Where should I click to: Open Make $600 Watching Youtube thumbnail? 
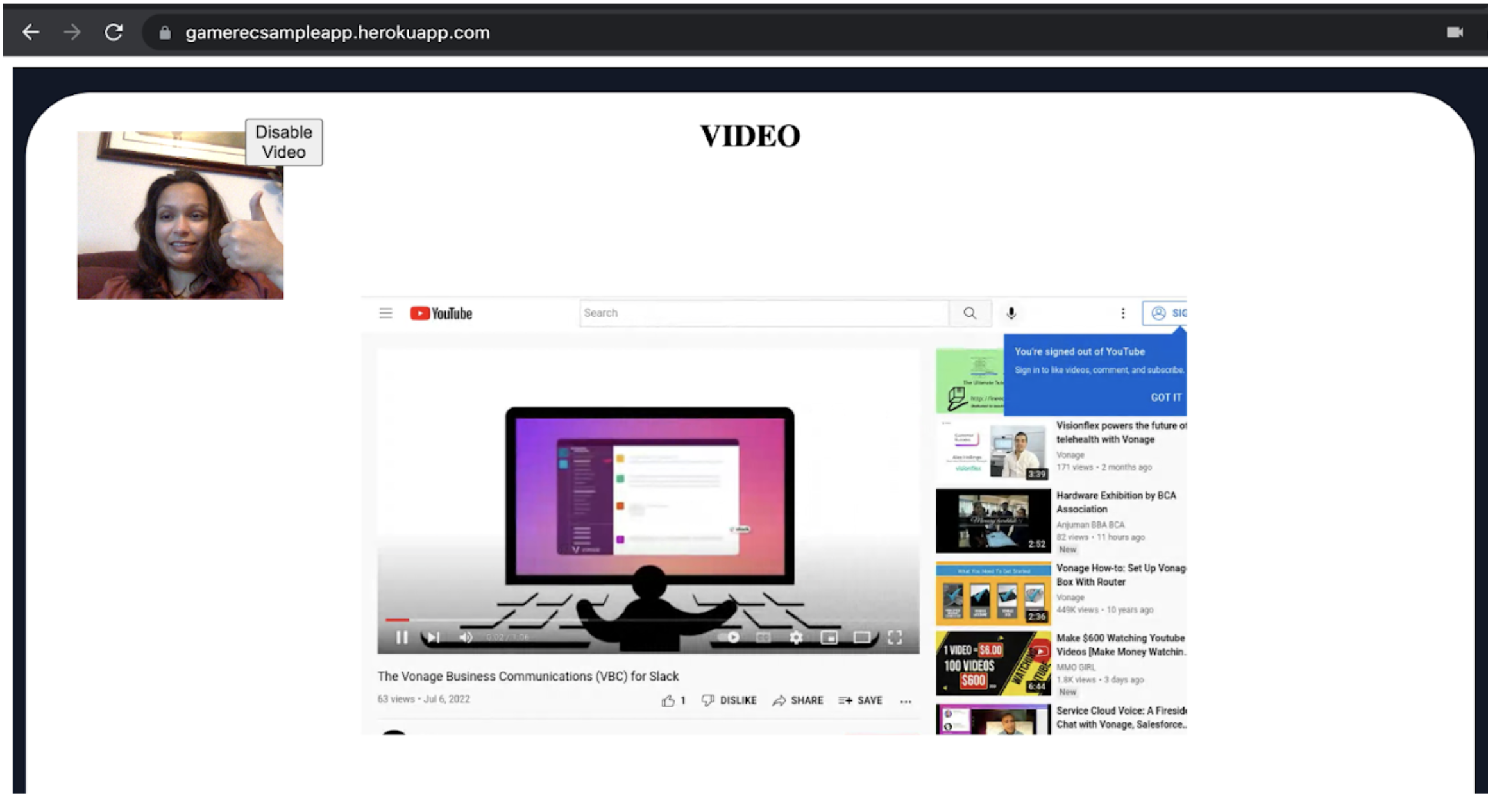993,663
